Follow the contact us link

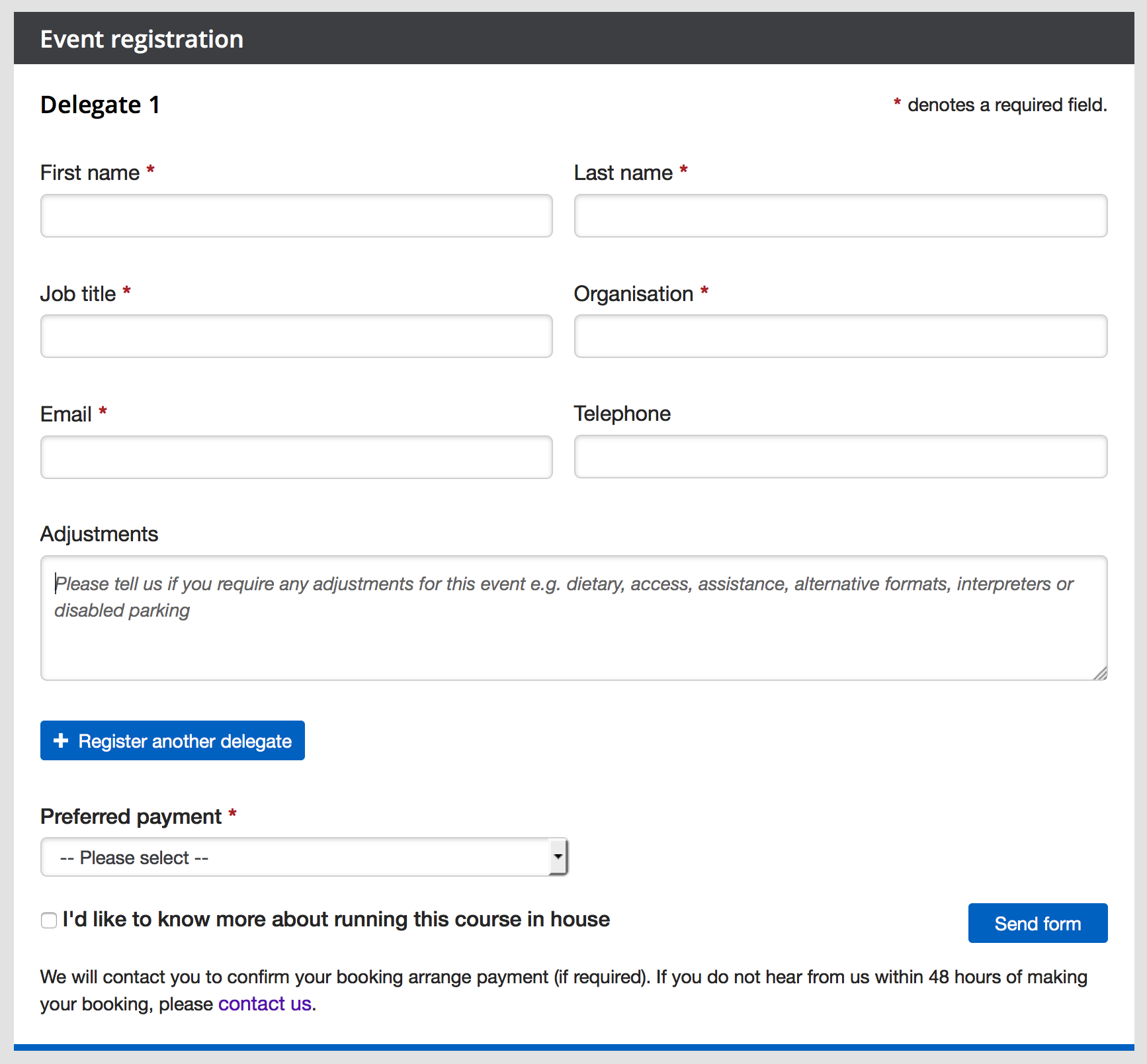pos(265,1004)
